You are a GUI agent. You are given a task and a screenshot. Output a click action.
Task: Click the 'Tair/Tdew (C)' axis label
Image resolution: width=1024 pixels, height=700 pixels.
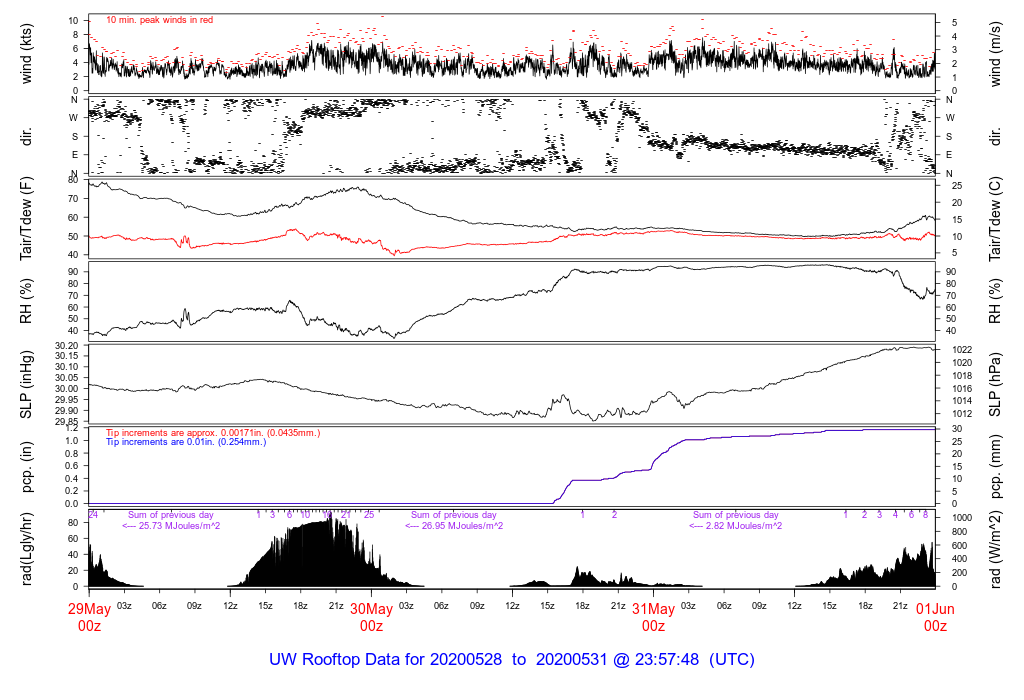[995, 219]
